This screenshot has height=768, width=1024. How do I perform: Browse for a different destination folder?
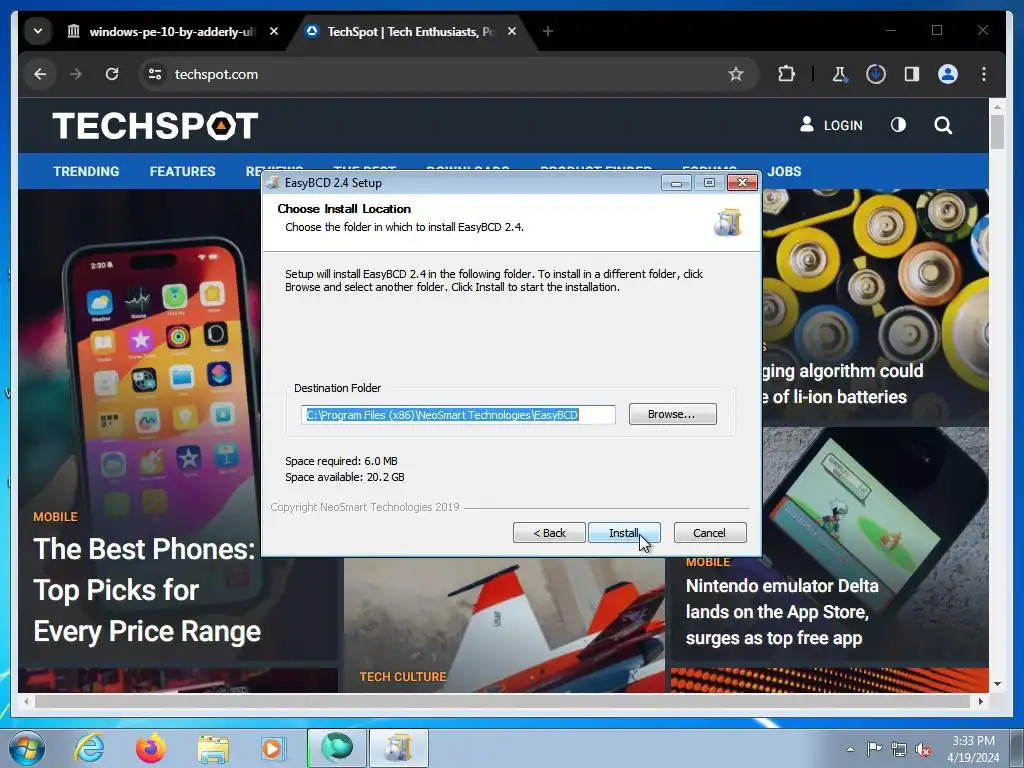672,414
